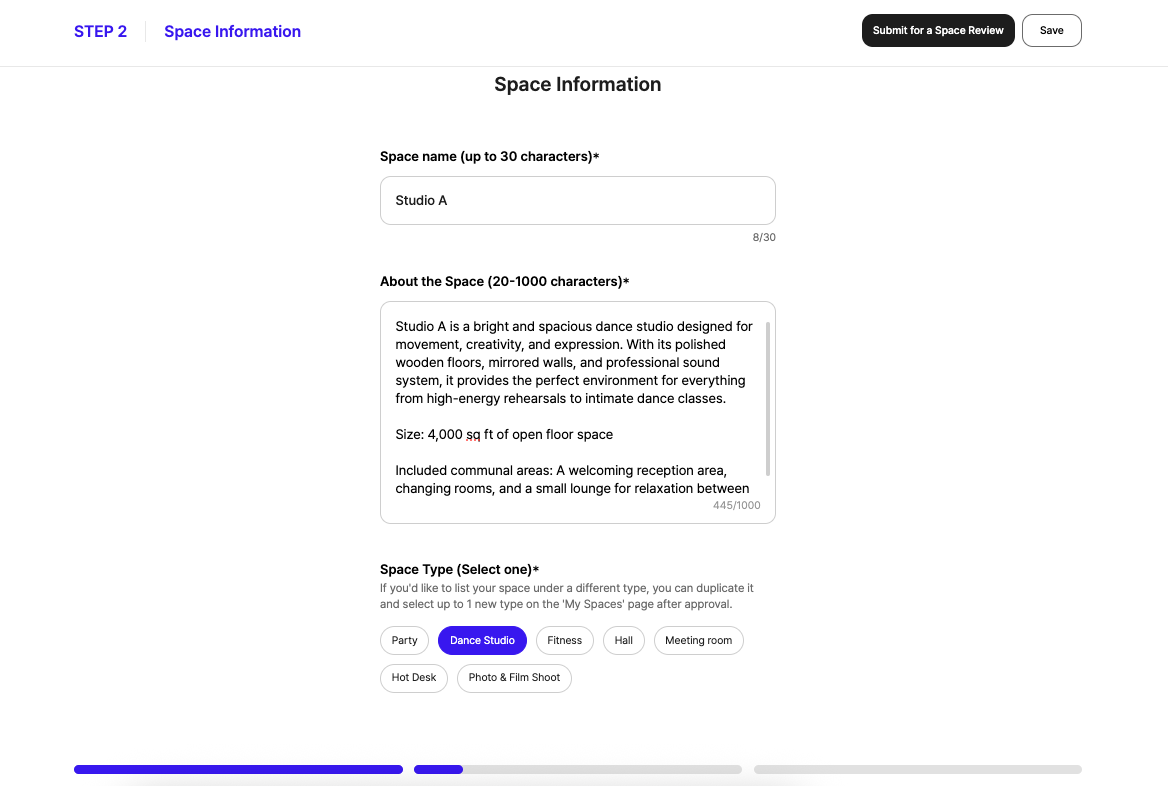Click the 445/1000 character counter
1168x786 pixels.
tap(737, 505)
